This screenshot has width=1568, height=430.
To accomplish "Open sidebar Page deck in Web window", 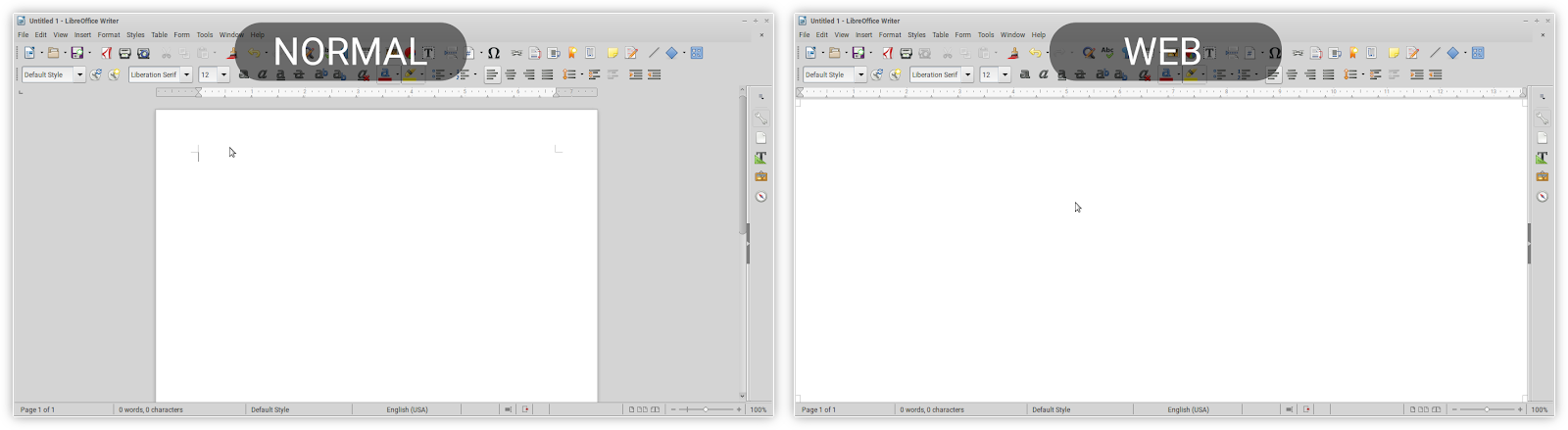I will click(1542, 137).
